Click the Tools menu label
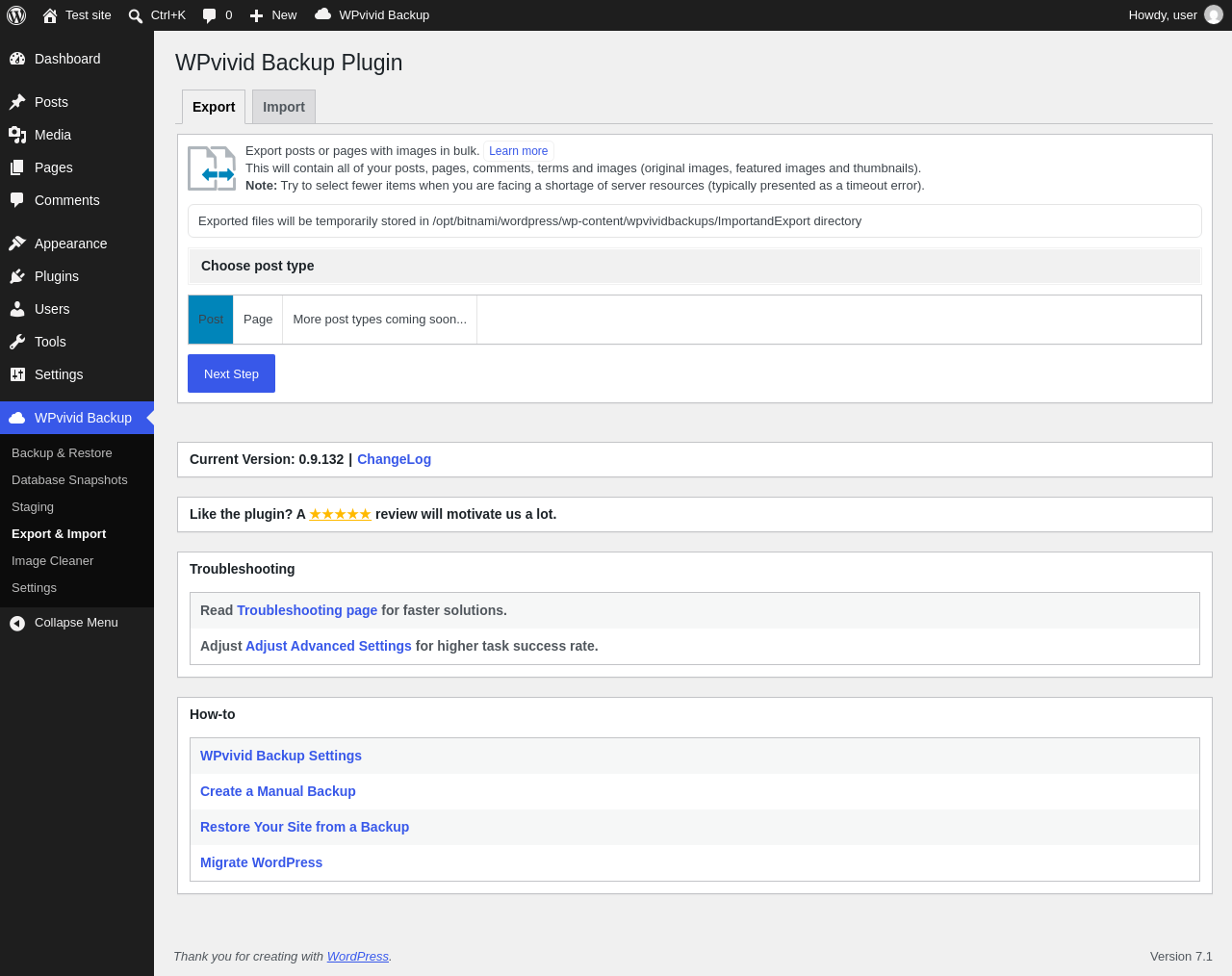Screen dimensions: 1232x976 click(x=50, y=342)
